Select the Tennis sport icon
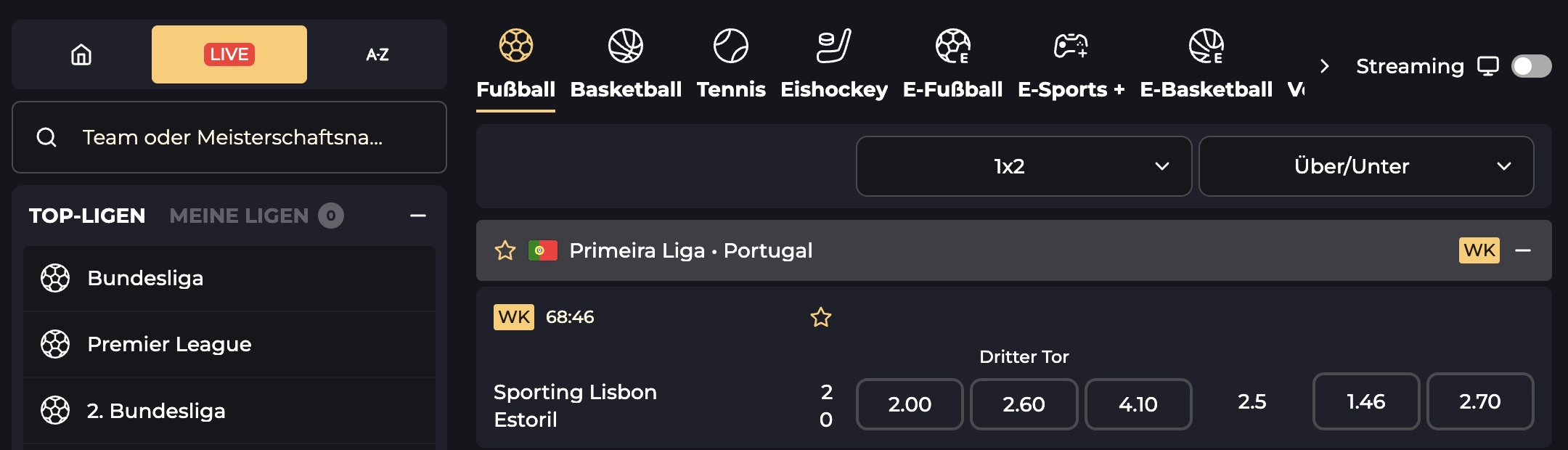The height and width of the screenshot is (450, 1568). click(x=731, y=45)
